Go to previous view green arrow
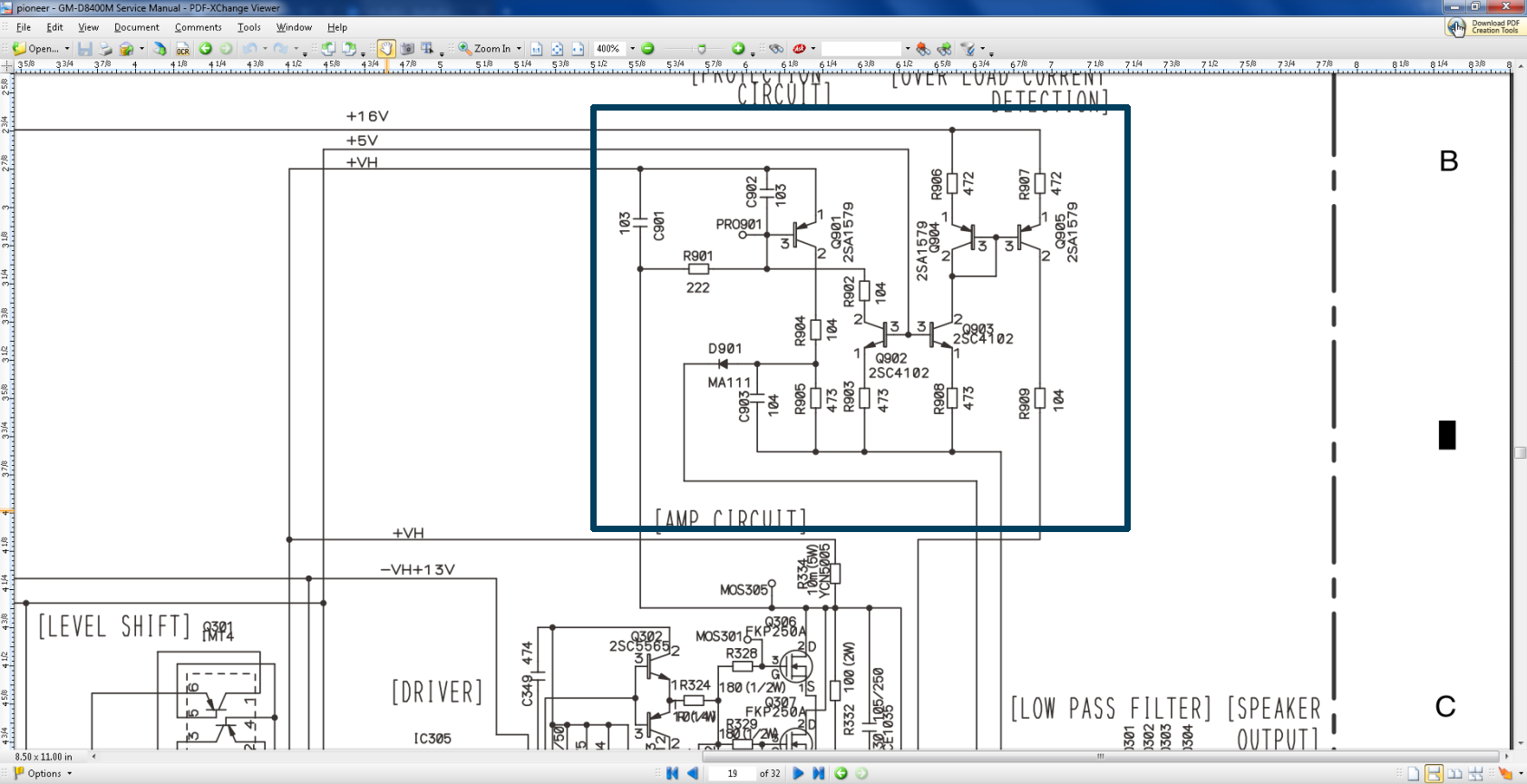 [x=206, y=49]
